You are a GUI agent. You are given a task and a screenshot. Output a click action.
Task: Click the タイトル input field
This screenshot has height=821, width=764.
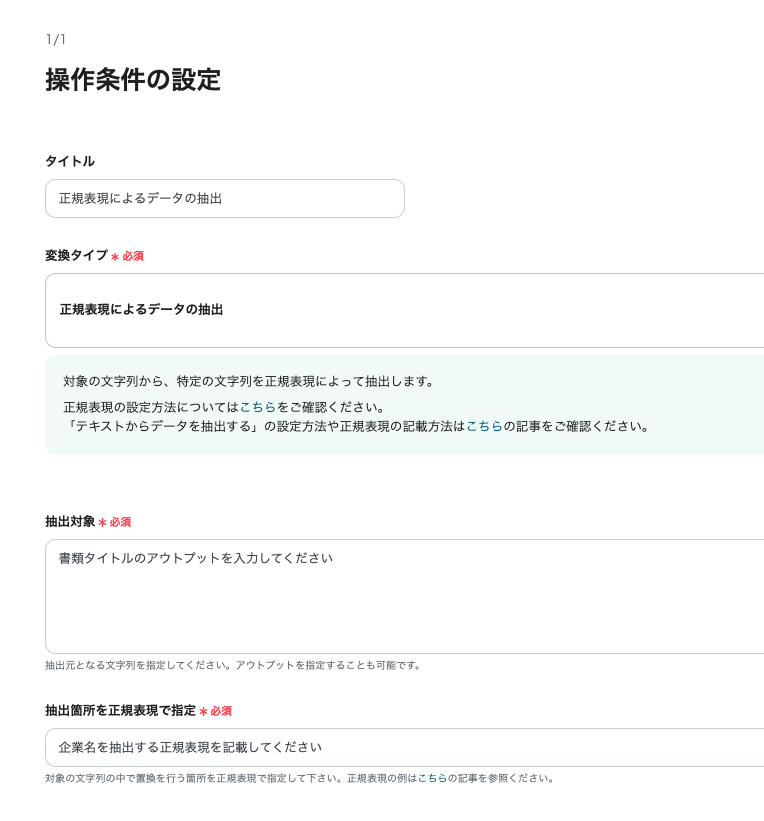pyautogui.click(x=225, y=198)
